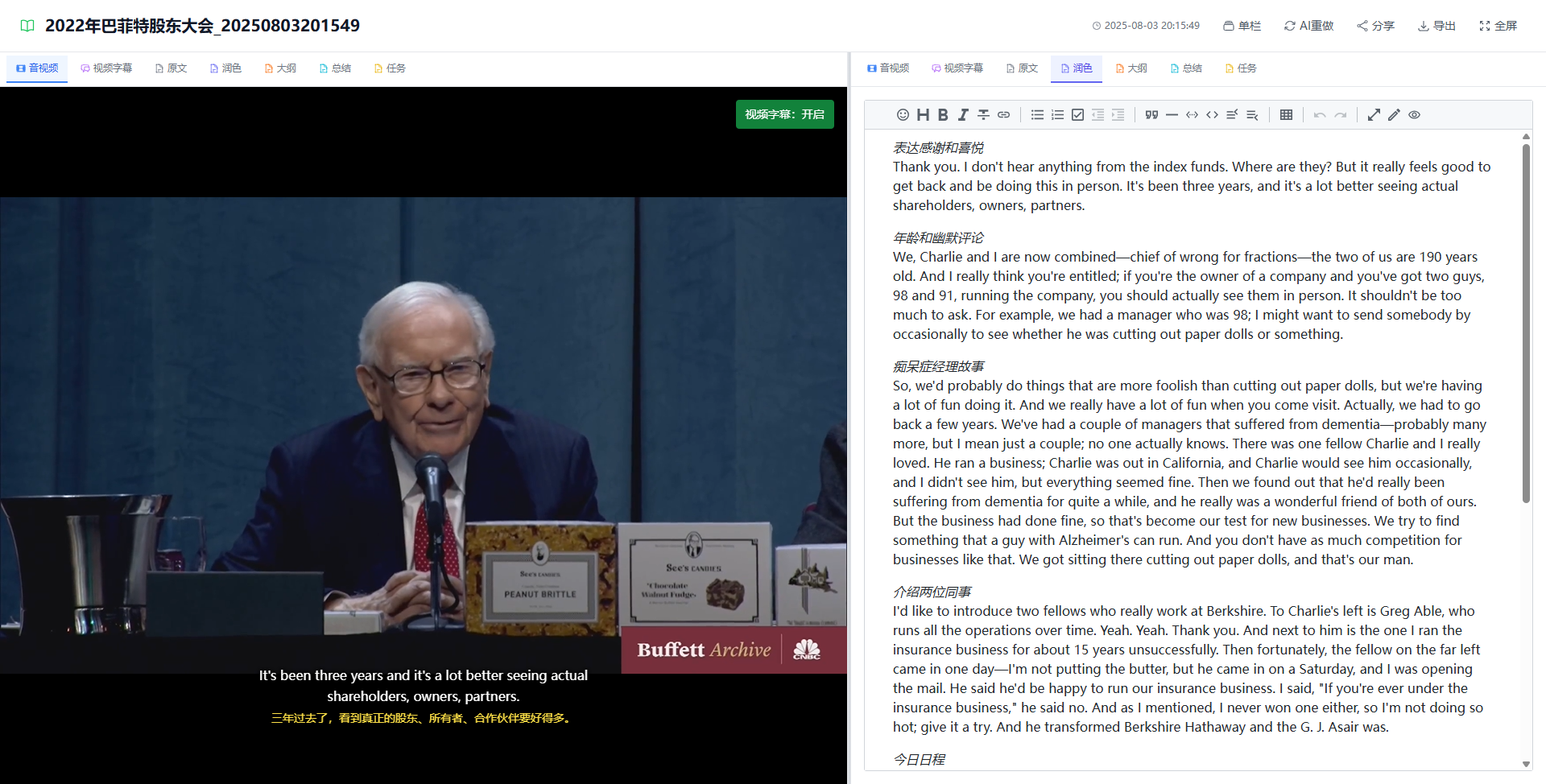
Task: Apply bold formatting in the editor
Action: (x=943, y=115)
